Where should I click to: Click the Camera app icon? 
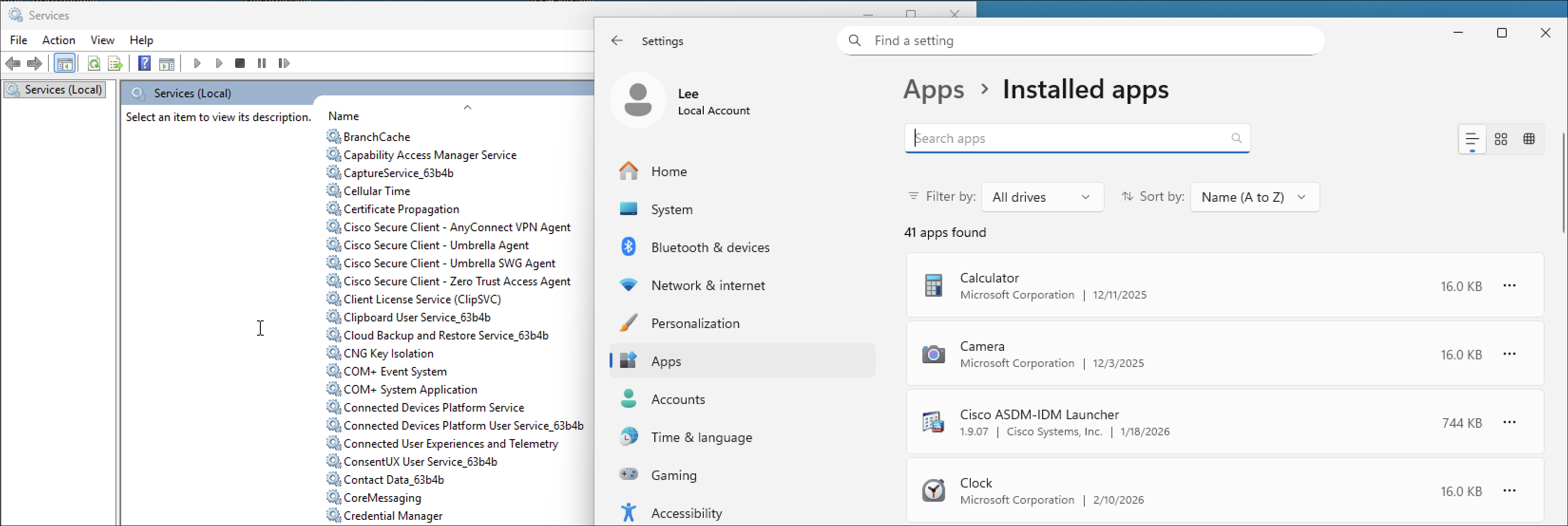tap(933, 354)
